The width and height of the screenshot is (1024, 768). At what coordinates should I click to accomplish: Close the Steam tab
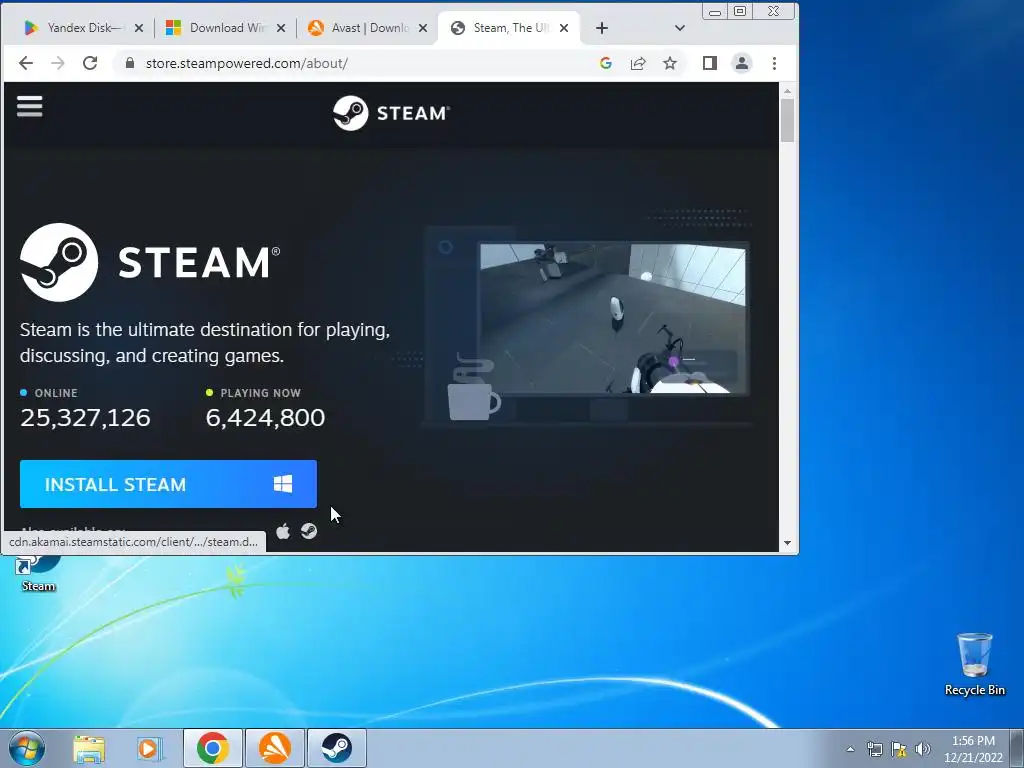564,28
